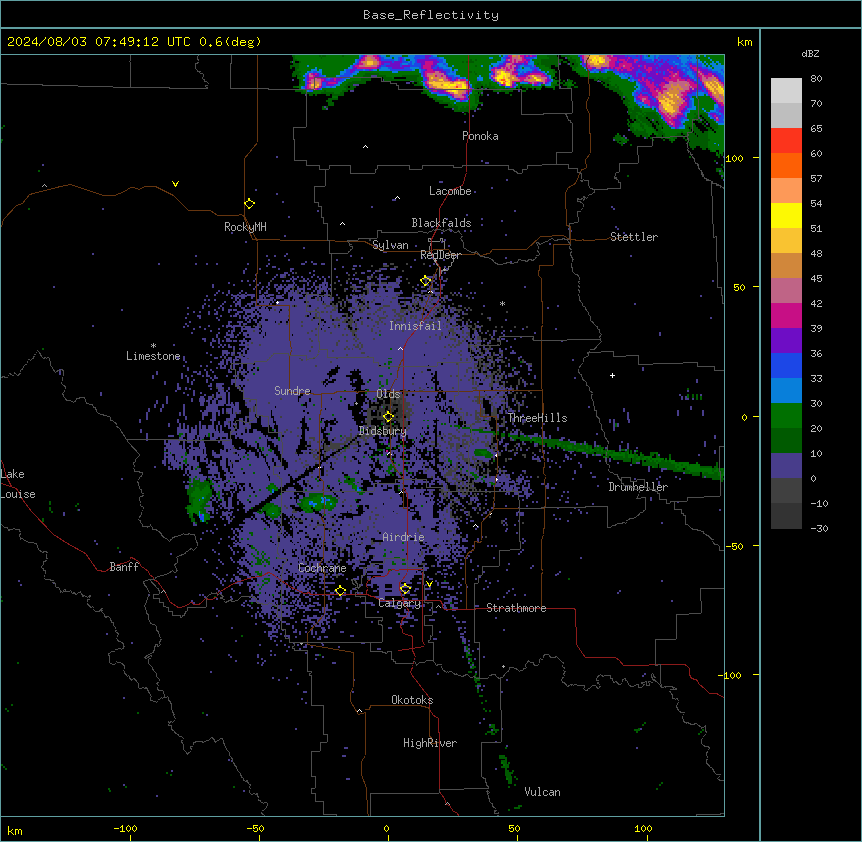Image resolution: width=862 pixels, height=842 pixels.
Task: Click the Okotoks town label
Action: click(412, 700)
